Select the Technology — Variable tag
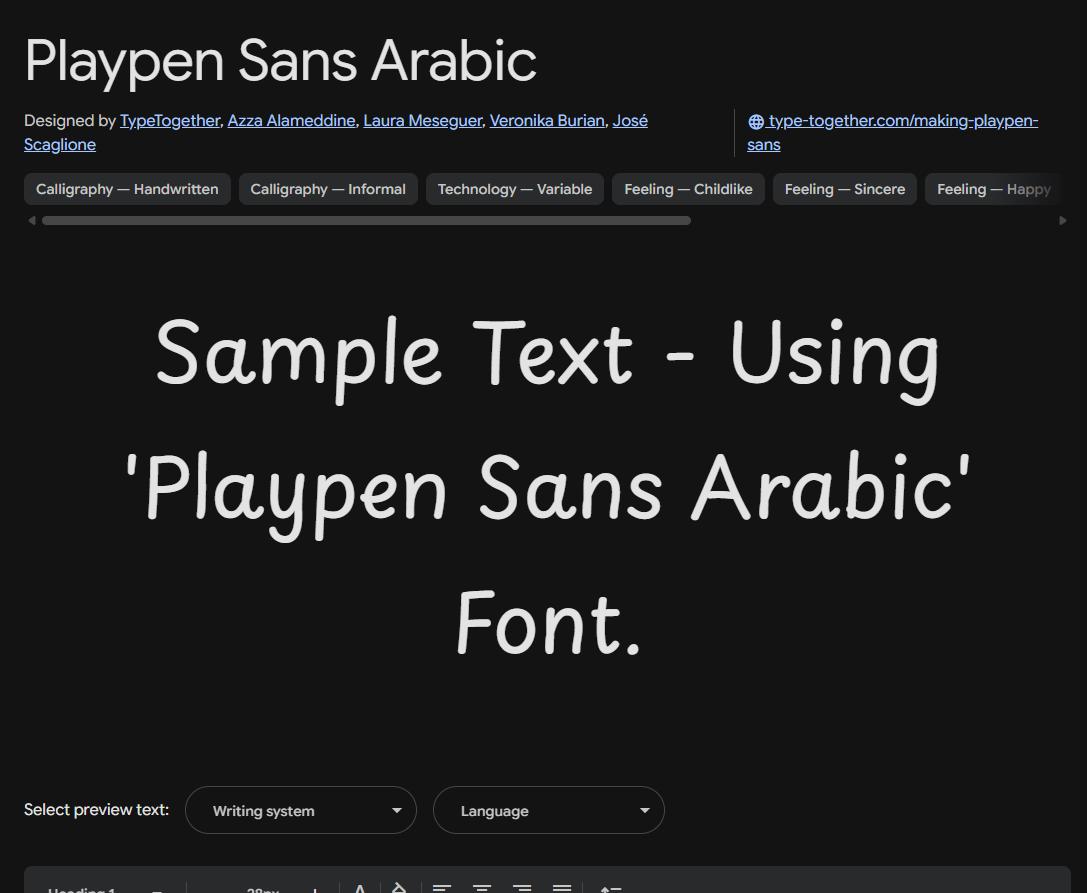Viewport: 1087px width, 893px height. click(515, 189)
